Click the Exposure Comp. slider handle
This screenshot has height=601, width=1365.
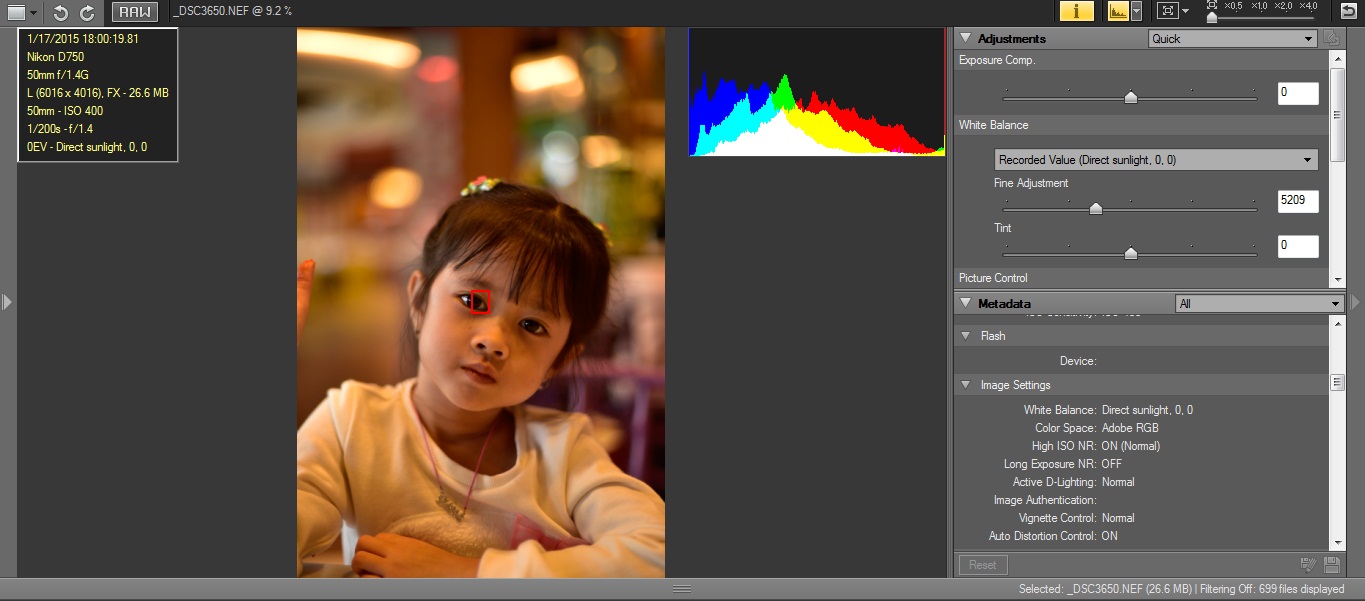point(1130,97)
